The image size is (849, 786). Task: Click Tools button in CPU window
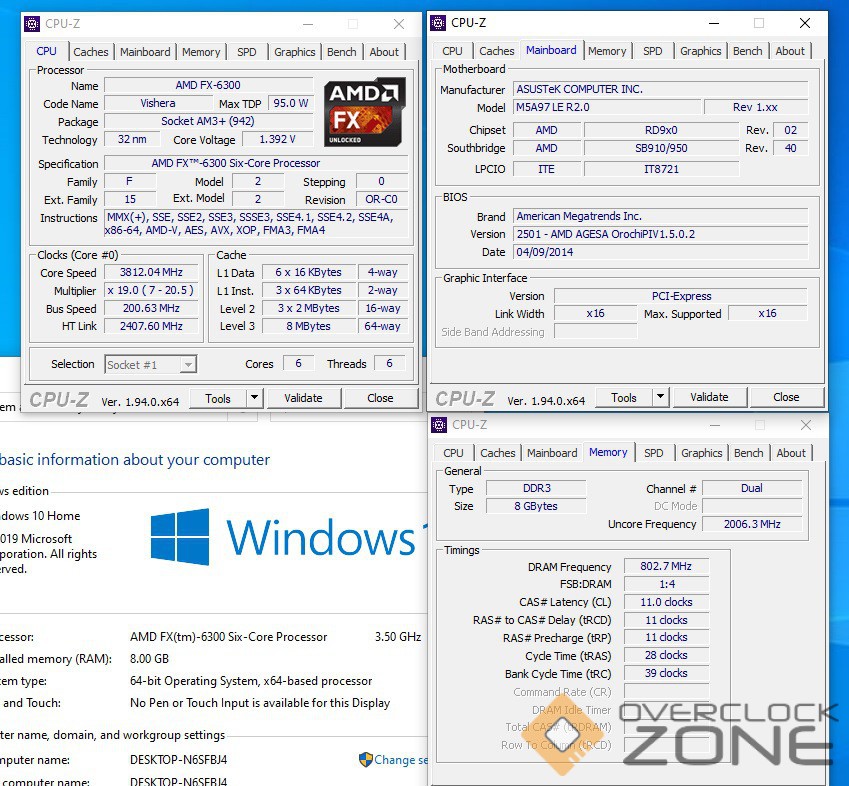pos(218,398)
